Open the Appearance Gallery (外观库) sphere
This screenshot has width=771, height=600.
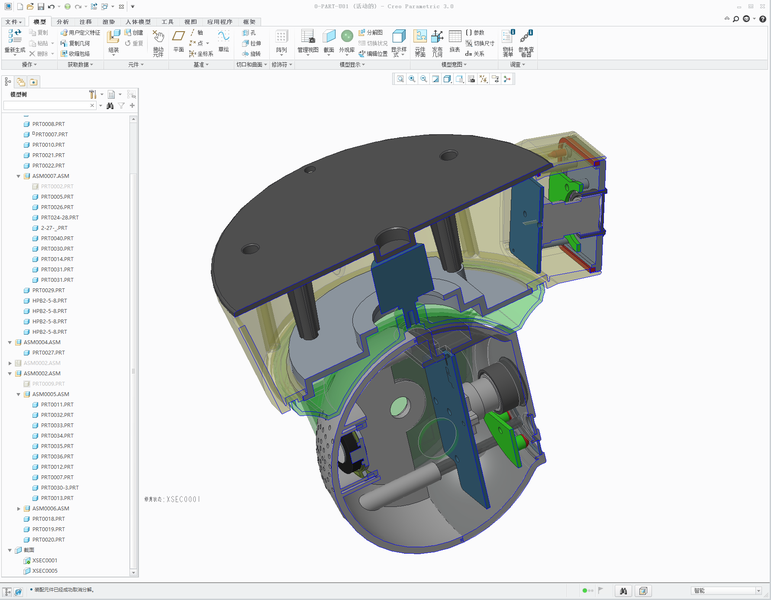coord(347,36)
